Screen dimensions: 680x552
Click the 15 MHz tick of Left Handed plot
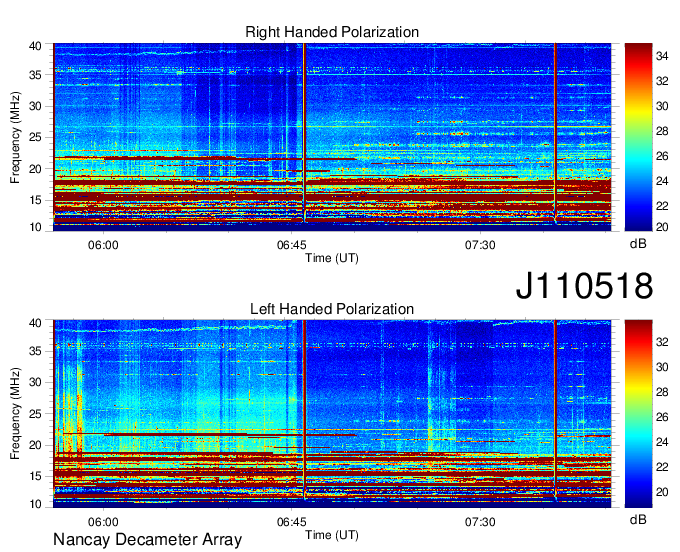(x=36, y=477)
